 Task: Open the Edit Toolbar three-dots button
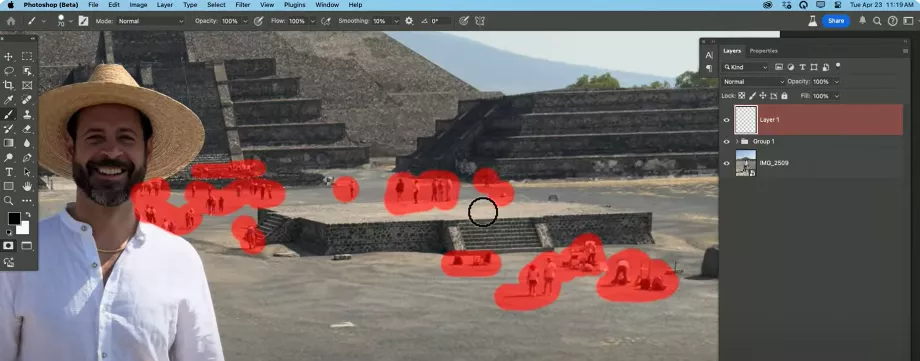(27, 201)
